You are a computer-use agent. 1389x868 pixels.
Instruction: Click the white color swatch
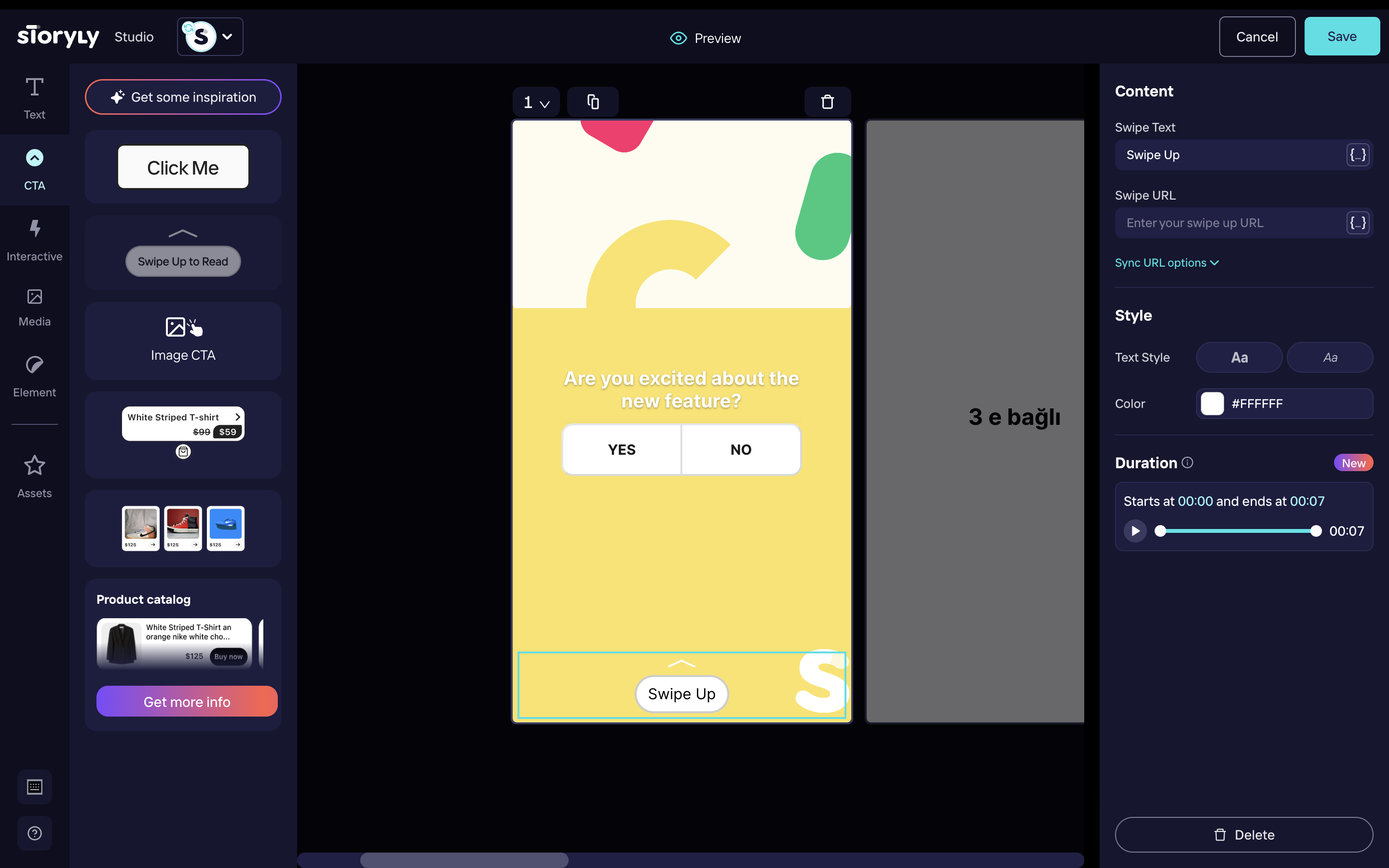[x=1212, y=404]
